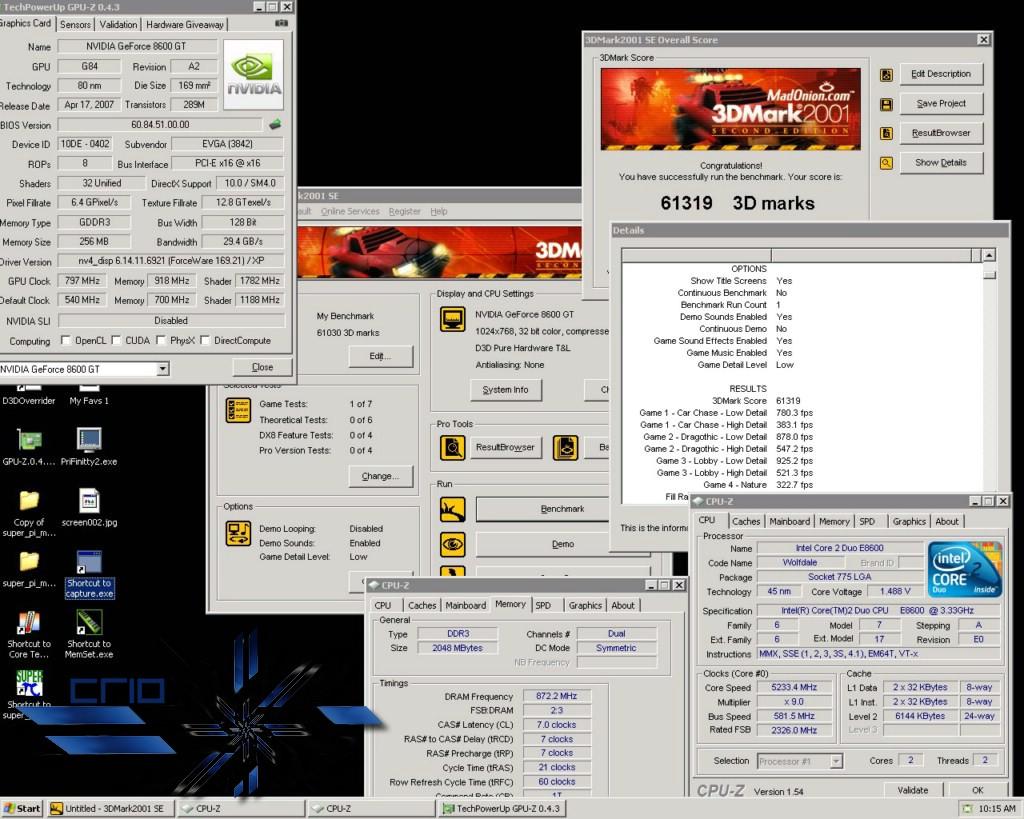Switch to Untitled - 3DMark2001 SE taskbar item
The image size is (1024, 819).
tap(111, 809)
